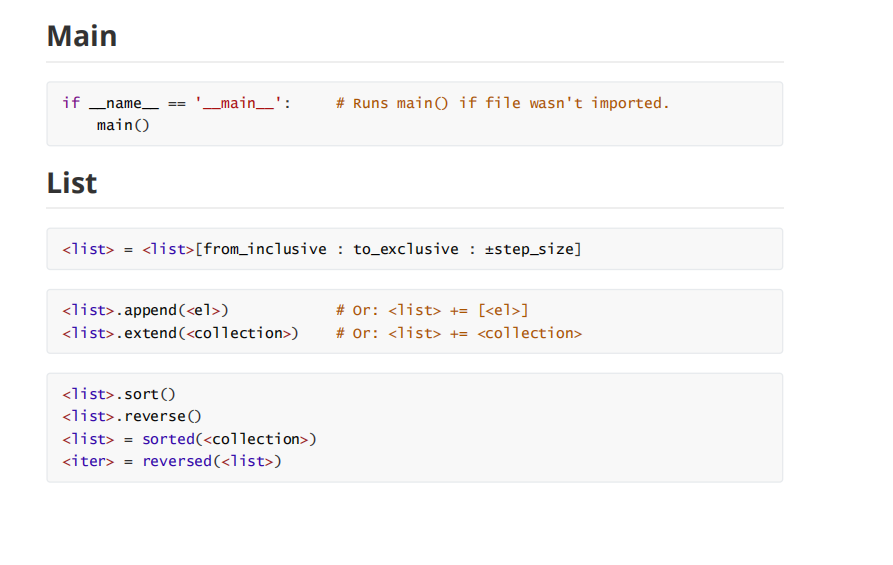Click the '# Or: <list> += <collection>' comment
This screenshot has width=893, height=565.
tap(458, 333)
